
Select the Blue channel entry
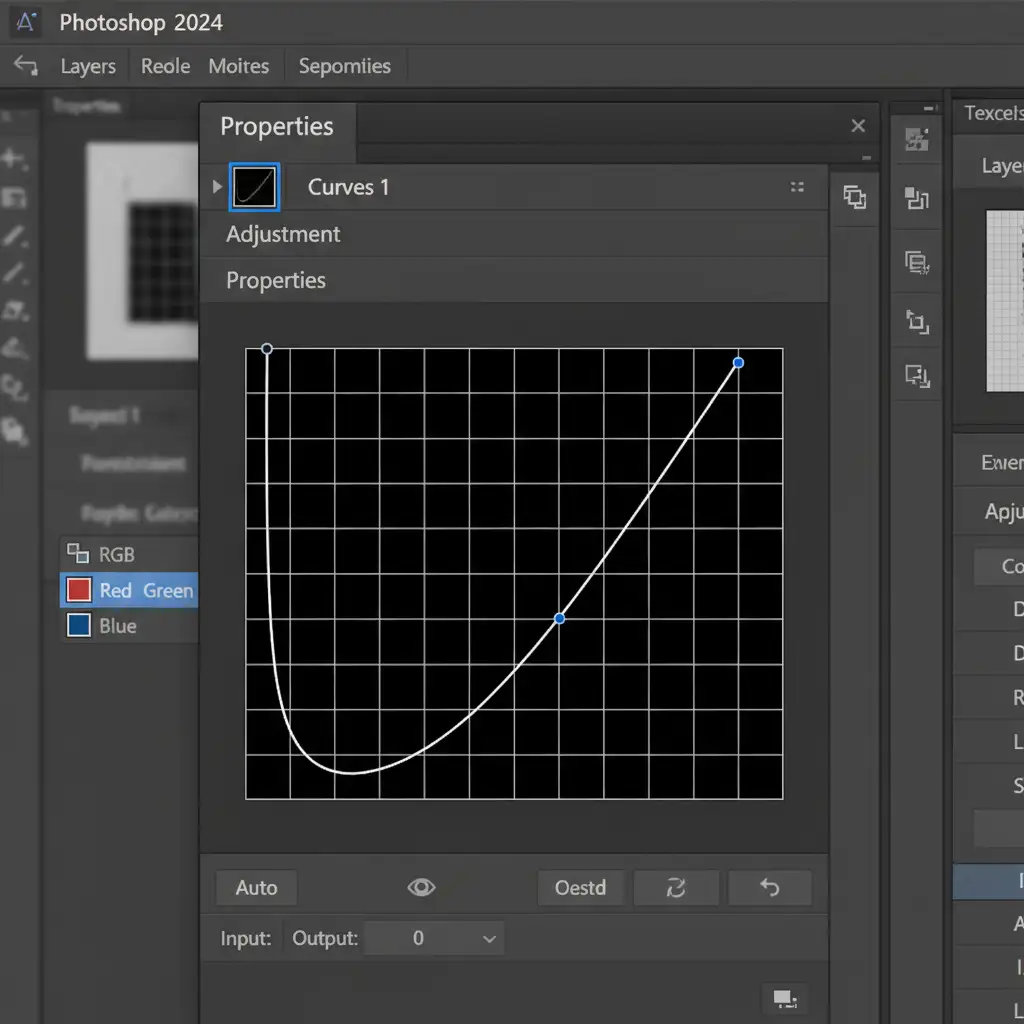pyautogui.click(x=117, y=626)
